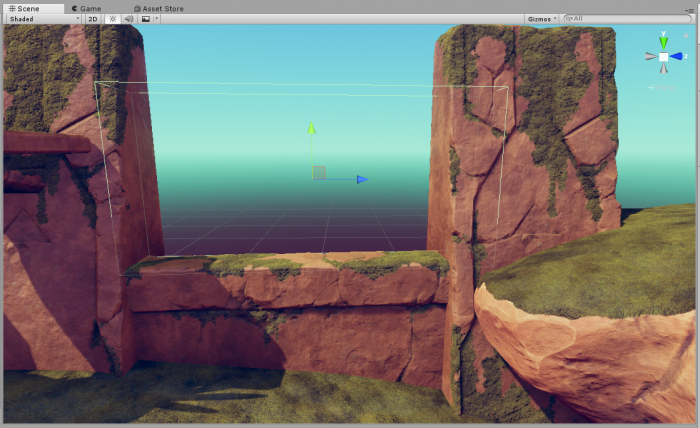Open the scene panel options menu
Screen dimensions: 700x428
tap(689, 8)
